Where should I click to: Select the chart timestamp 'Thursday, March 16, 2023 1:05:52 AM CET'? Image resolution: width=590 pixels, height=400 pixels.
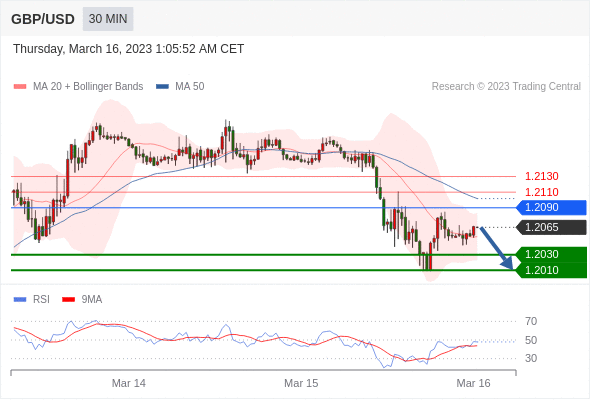tap(128, 49)
